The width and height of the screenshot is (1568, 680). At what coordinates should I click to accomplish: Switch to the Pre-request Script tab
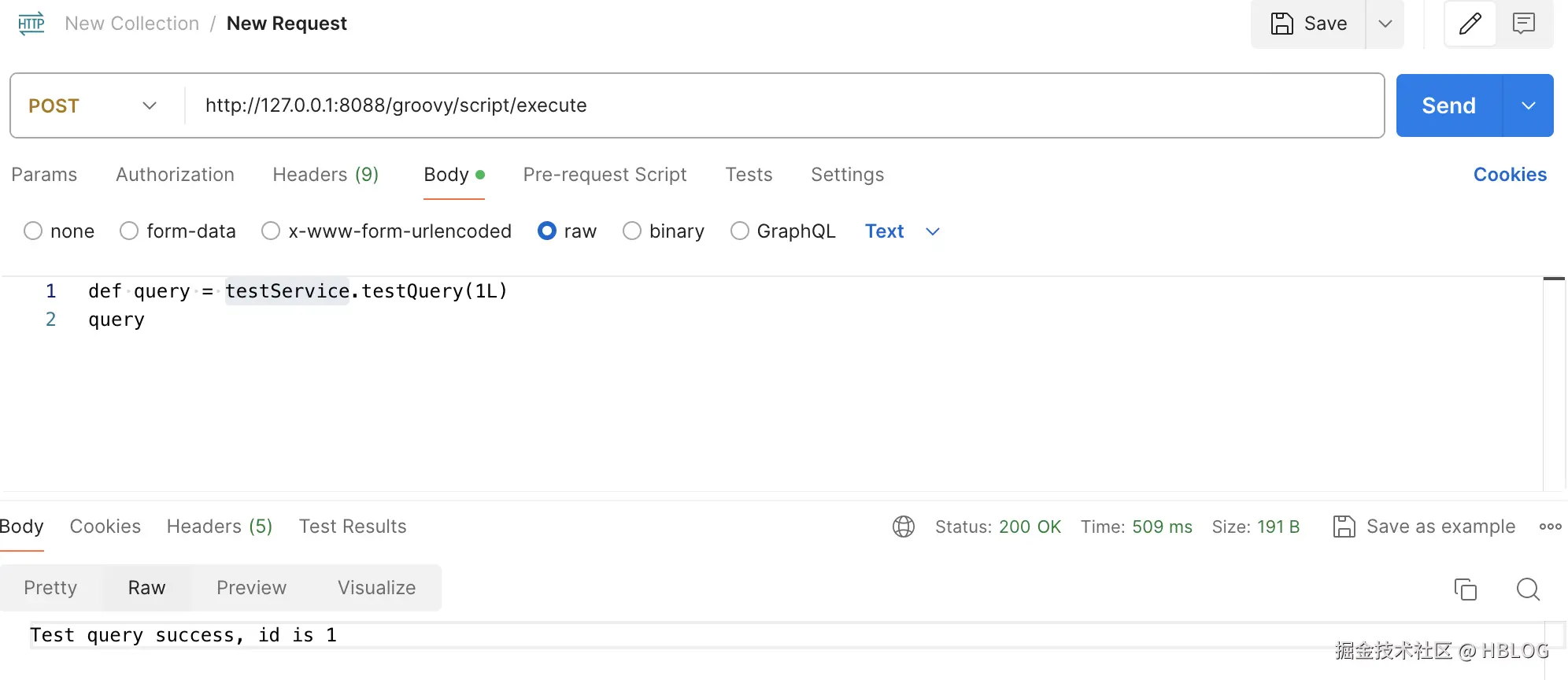tap(605, 175)
